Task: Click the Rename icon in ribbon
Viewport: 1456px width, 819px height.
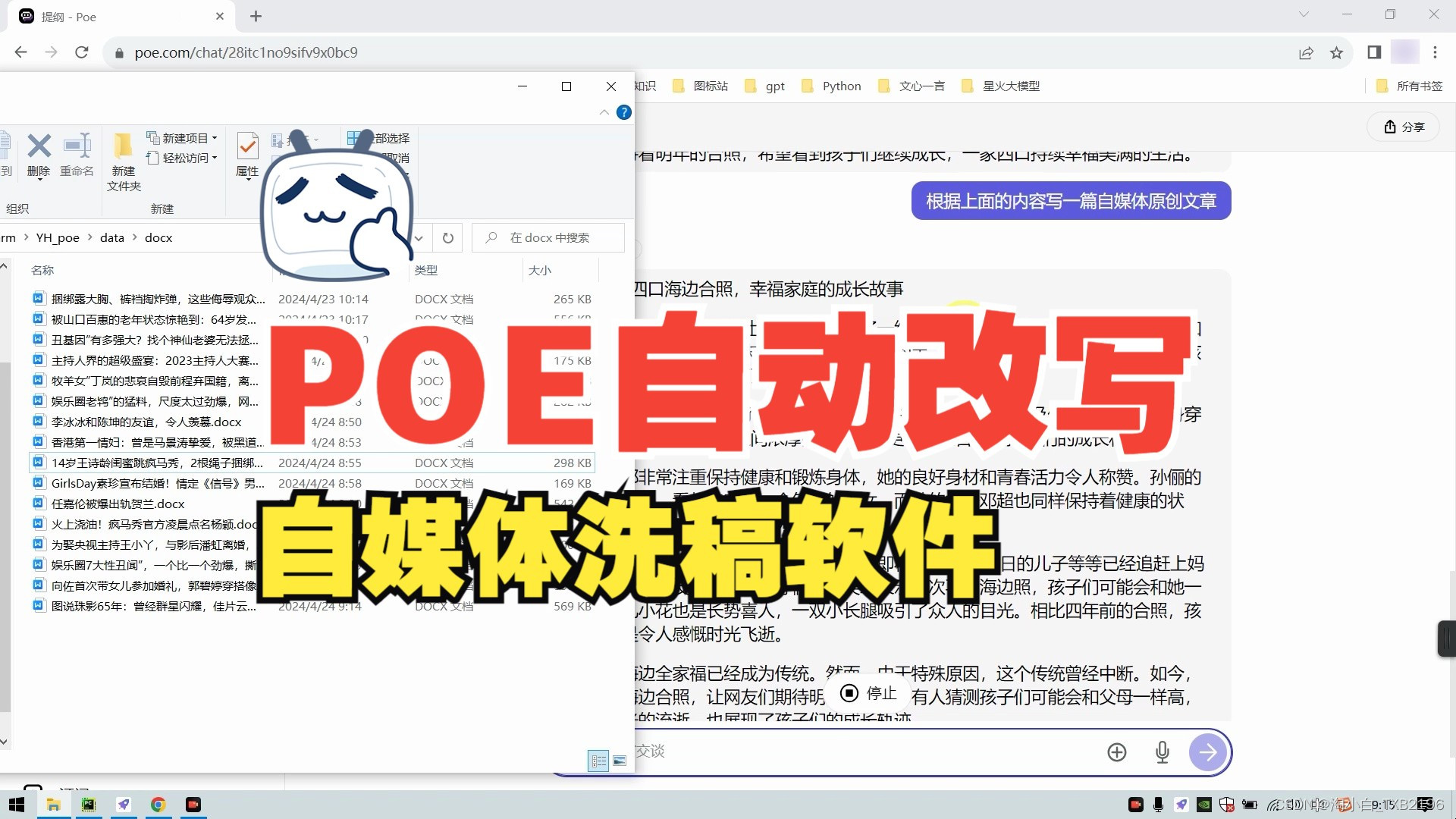Action: (x=77, y=154)
